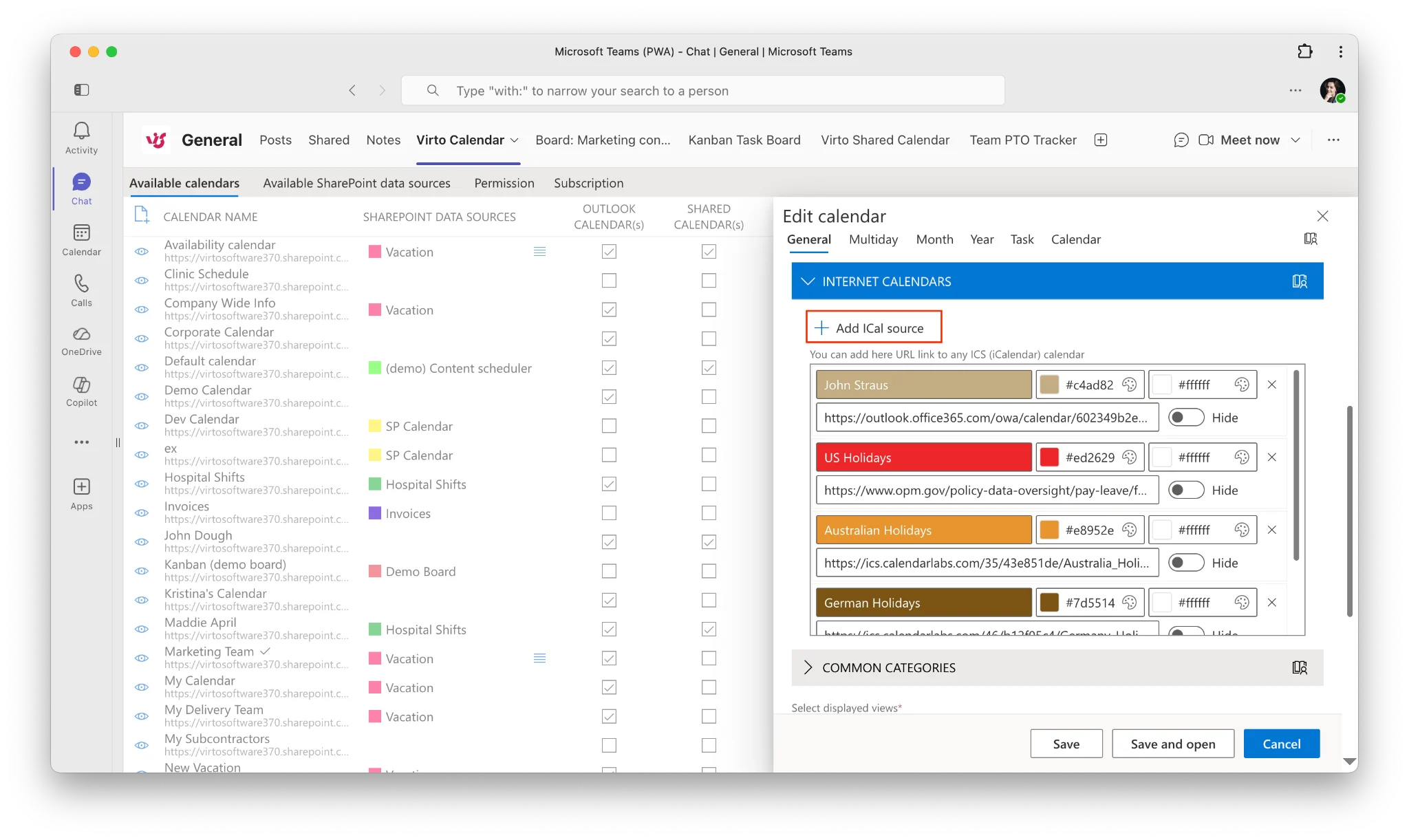
Task: Open the Kanban Task Board tab
Action: pyautogui.click(x=744, y=140)
